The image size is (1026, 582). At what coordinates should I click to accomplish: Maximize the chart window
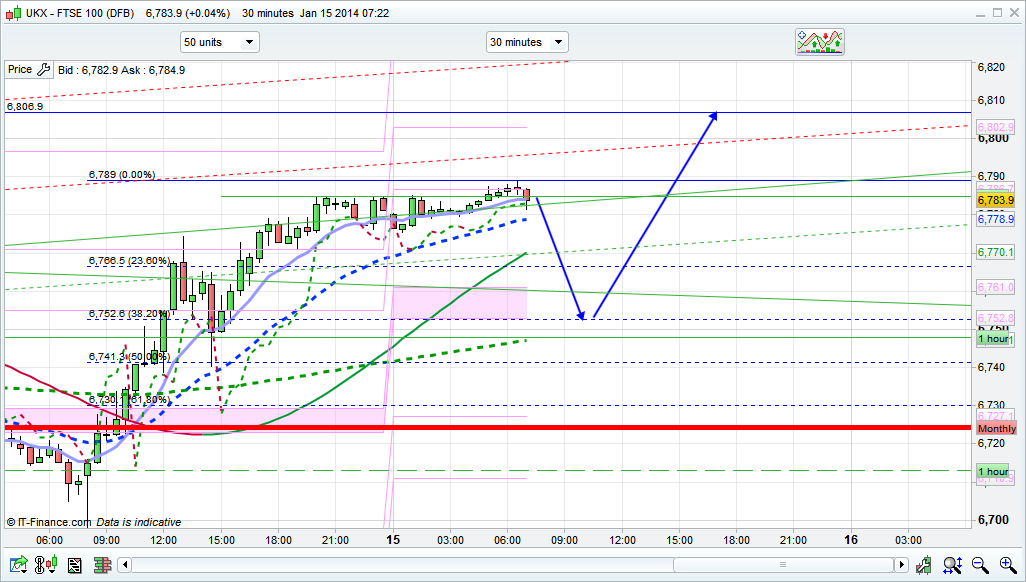coord(994,13)
